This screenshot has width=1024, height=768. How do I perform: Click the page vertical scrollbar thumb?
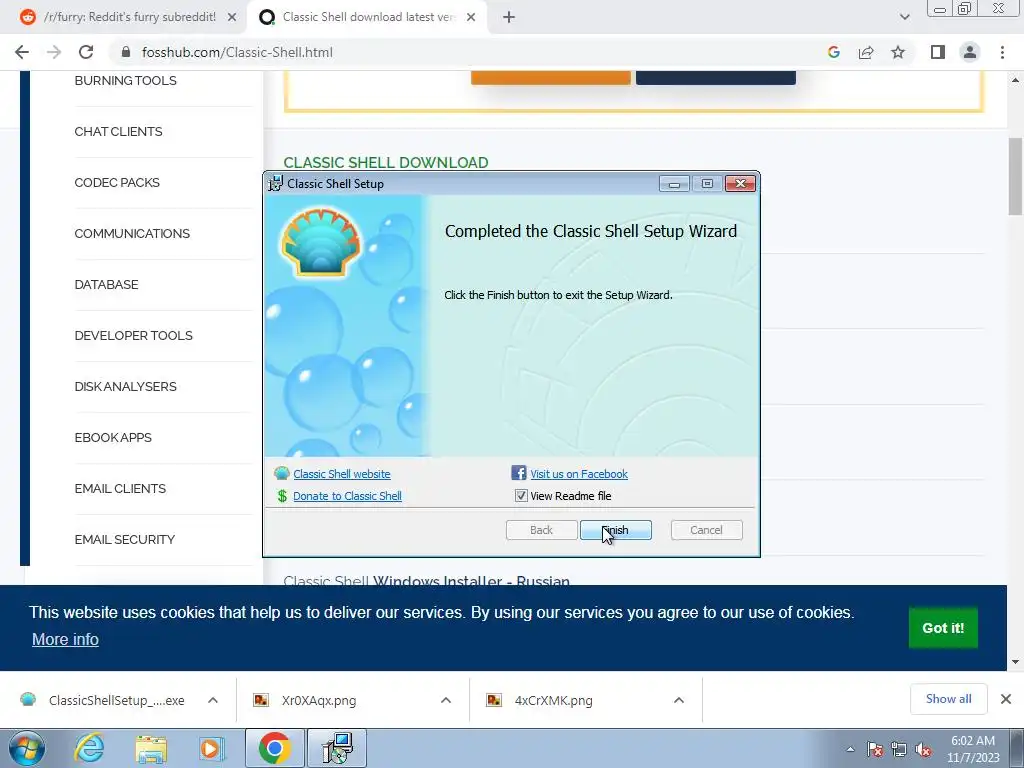point(1015,176)
